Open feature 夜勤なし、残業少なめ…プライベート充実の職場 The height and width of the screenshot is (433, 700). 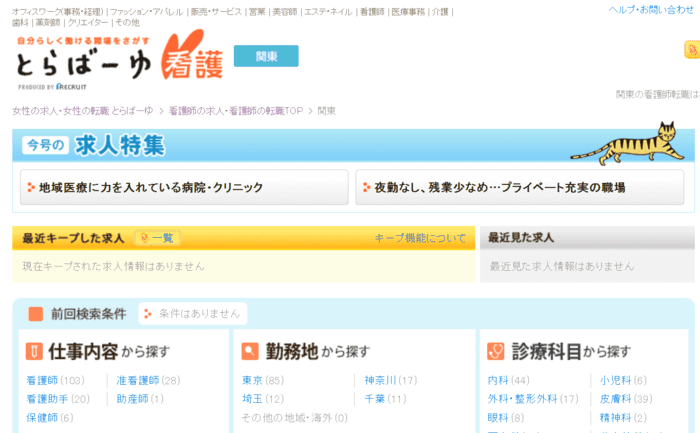click(x=520, y=187)
